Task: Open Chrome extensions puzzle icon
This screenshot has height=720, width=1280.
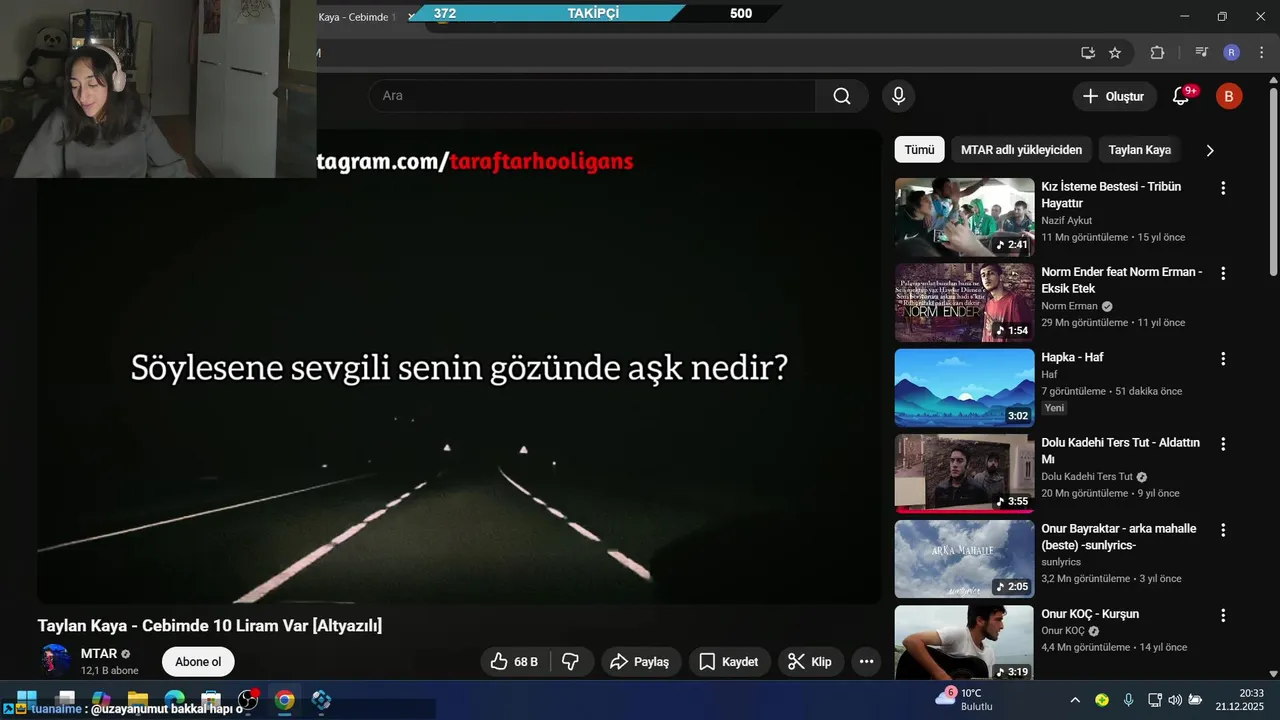Action: click(1157, 53)
